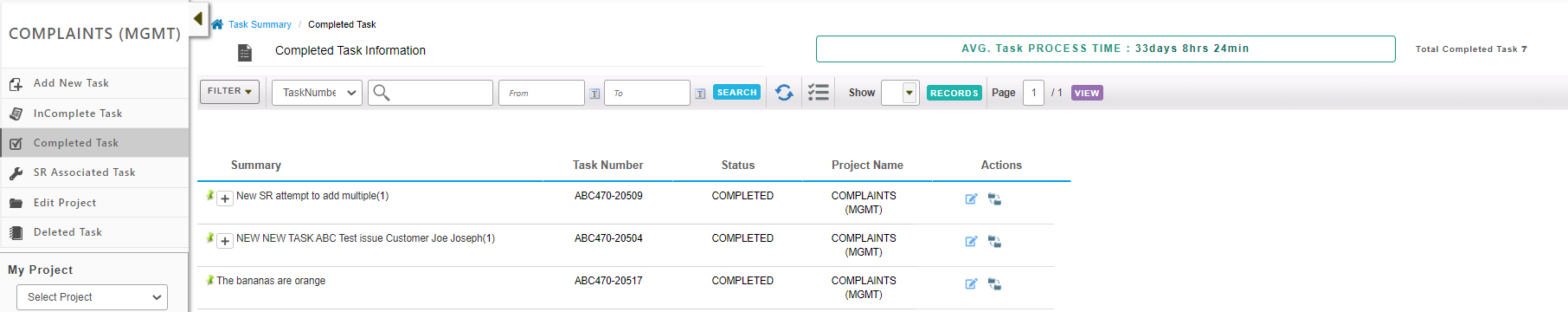Image resolution: width=1568 pixels, height=312 pixels.
Task: Click 'New SR attempt to add multiple(1)' summary
Action: 312,196
